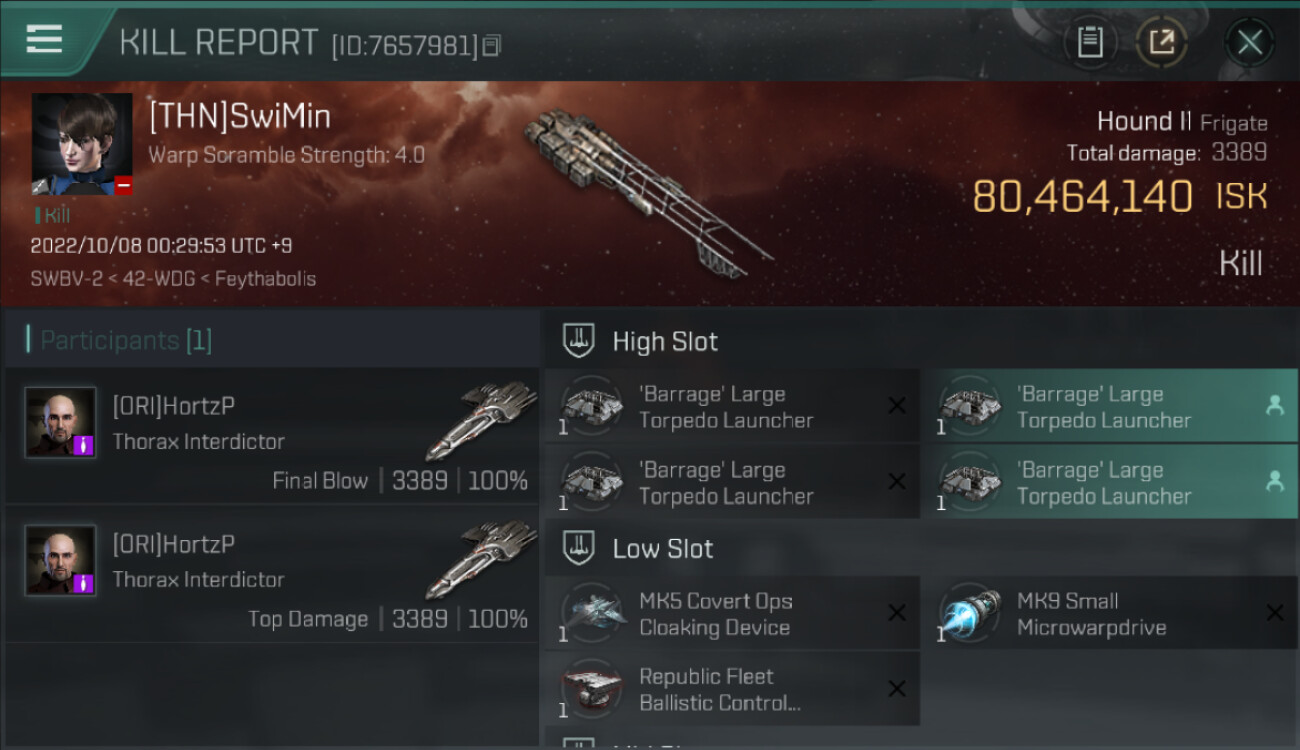Click Thorax Interdictor ship image for Final Blow
Image resolution: width=1300 pixels, height=750 pixels.
(x=482, y=420)
